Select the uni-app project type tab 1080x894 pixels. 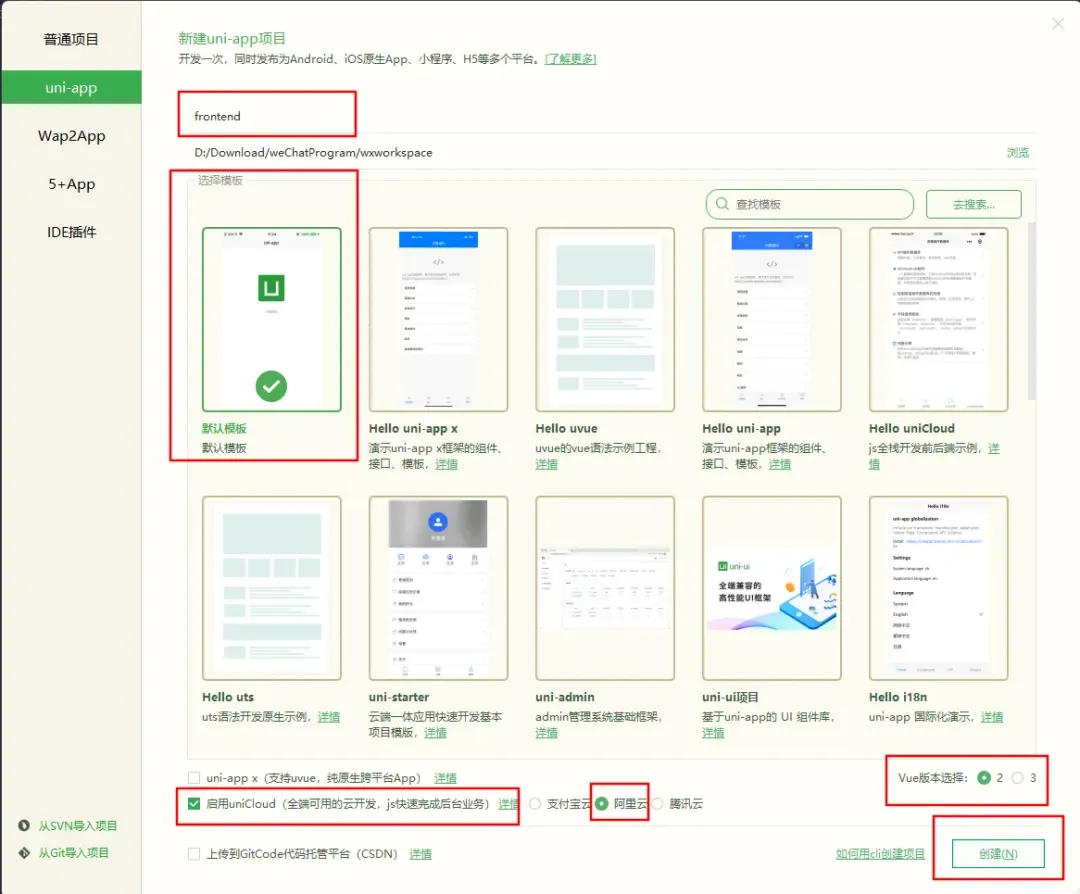(71, 87)
